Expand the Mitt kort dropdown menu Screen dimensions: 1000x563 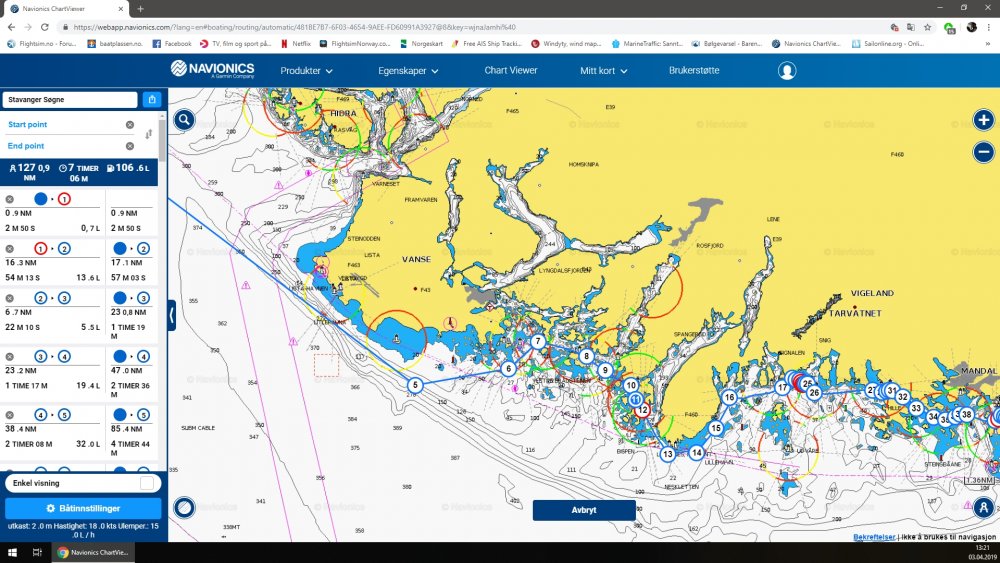pos(603,71)
